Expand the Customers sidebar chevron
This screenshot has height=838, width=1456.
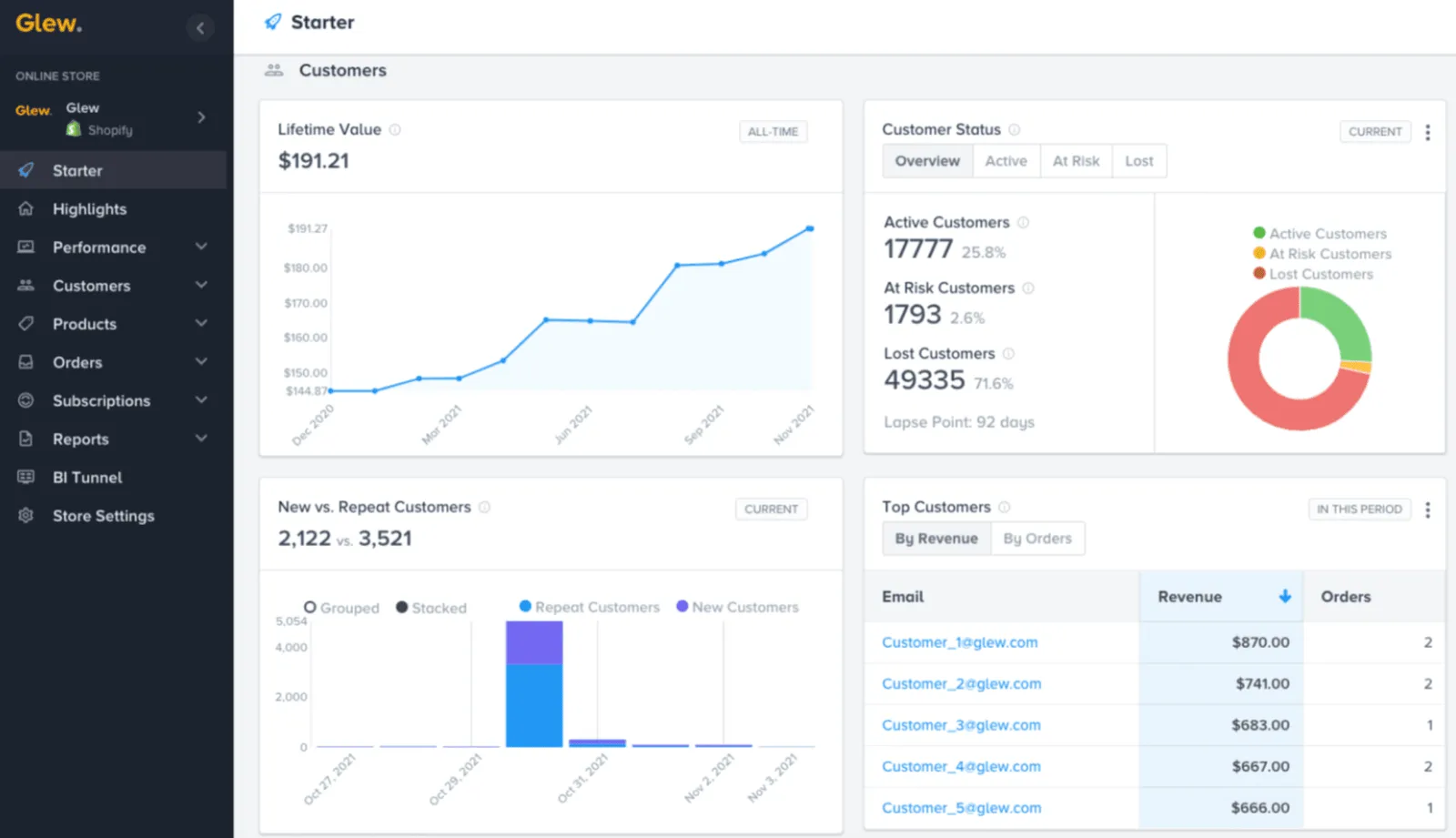tap(201, 285)
